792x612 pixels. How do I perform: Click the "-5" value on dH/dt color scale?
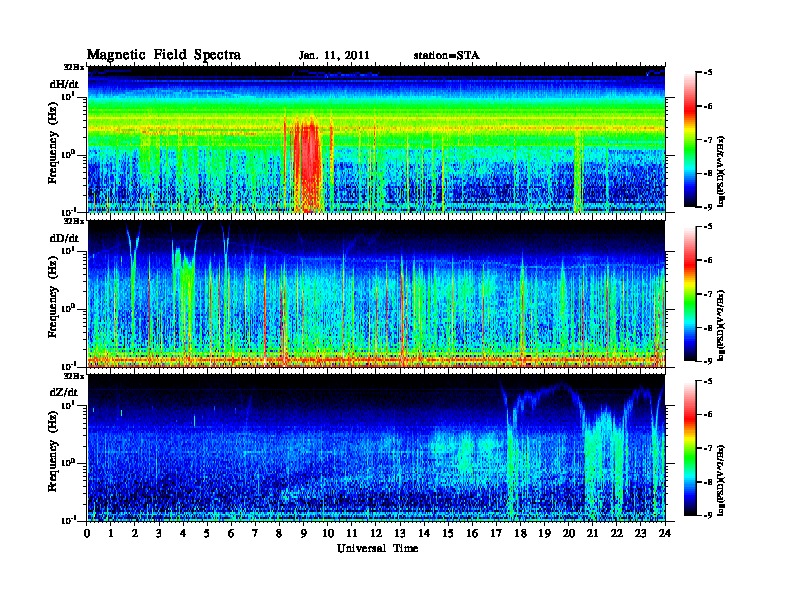coord(708,73)
